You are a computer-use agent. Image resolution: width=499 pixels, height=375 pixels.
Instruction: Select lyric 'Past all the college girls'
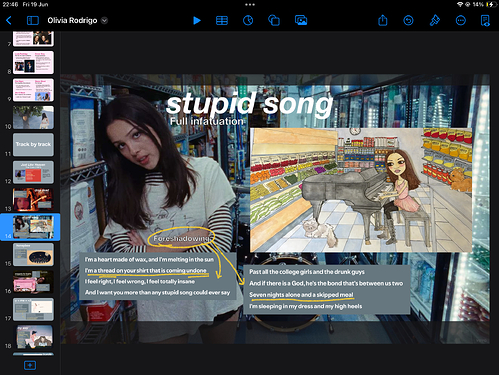coord(307,272)
